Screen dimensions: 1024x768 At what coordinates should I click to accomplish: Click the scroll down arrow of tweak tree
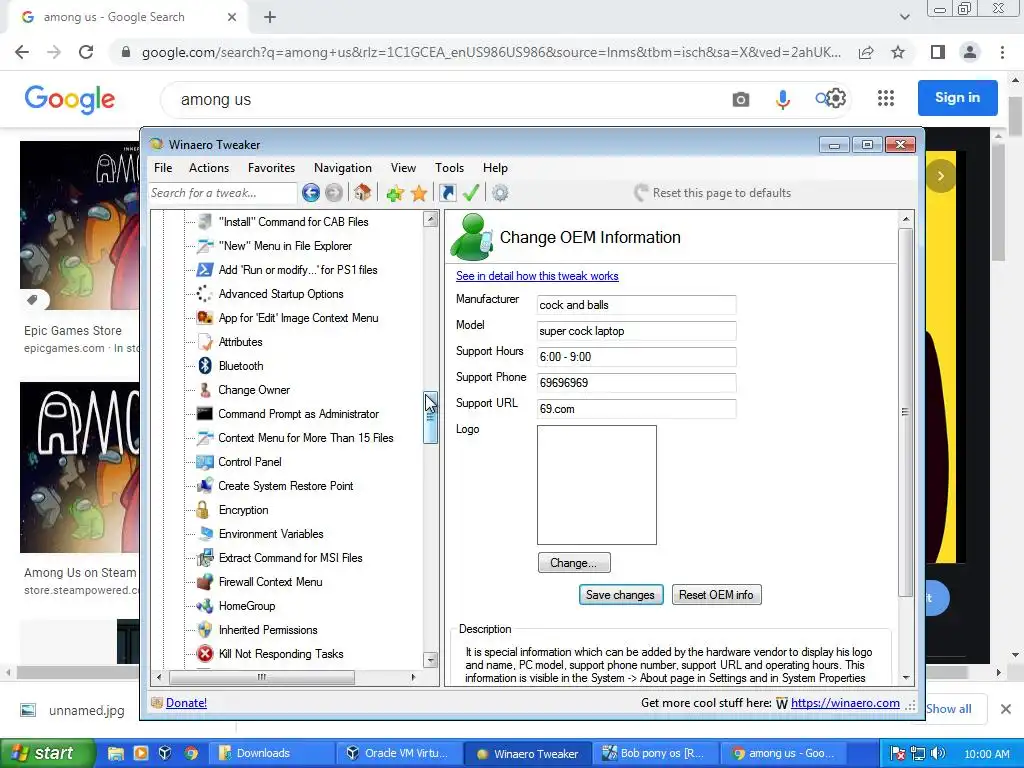click(x=430, y=660)
